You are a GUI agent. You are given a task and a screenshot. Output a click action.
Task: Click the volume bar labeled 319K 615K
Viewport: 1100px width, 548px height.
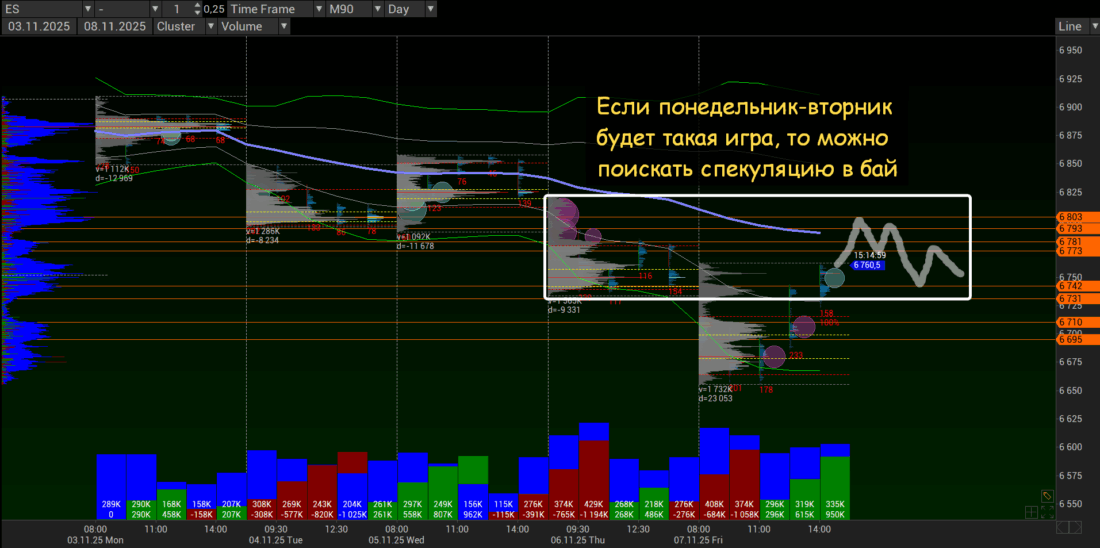coord(805,484)
